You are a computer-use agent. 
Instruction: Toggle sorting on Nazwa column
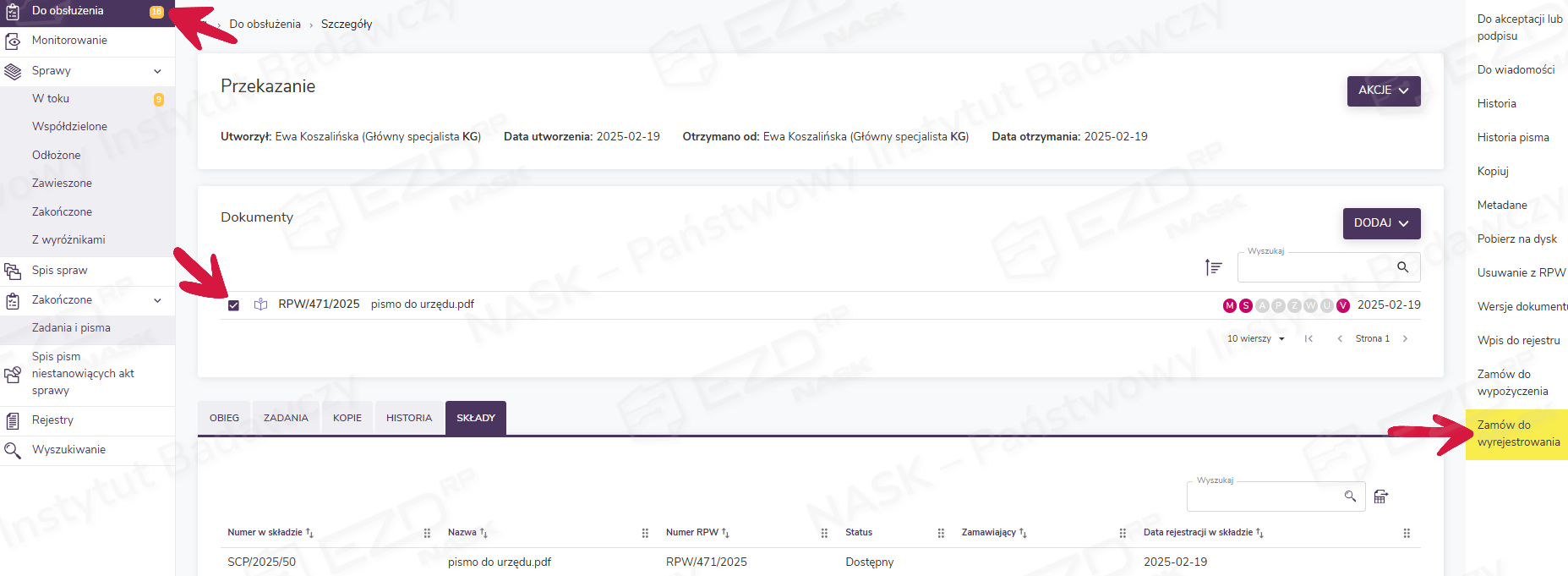(x=467, y=533)
